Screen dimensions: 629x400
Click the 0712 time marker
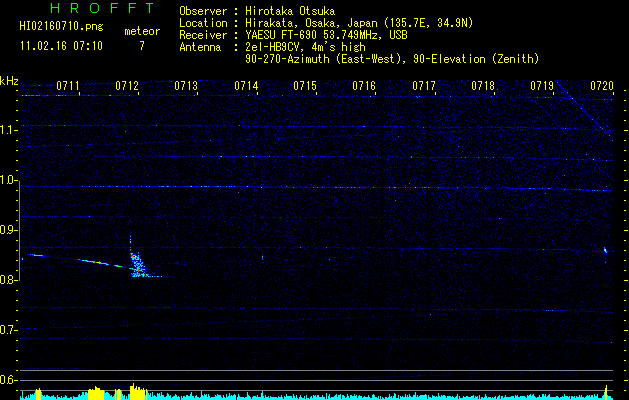click(x=127, y=86)
